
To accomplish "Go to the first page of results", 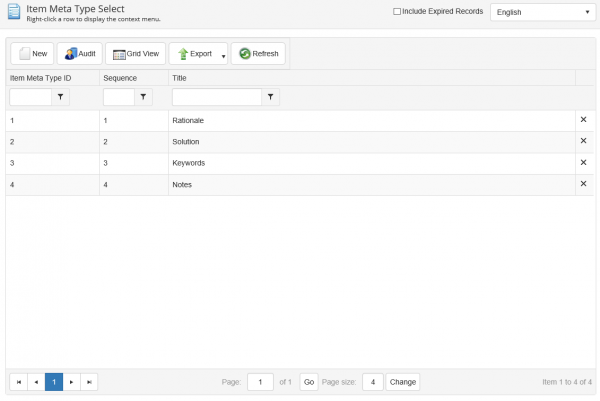I will 19,382.
